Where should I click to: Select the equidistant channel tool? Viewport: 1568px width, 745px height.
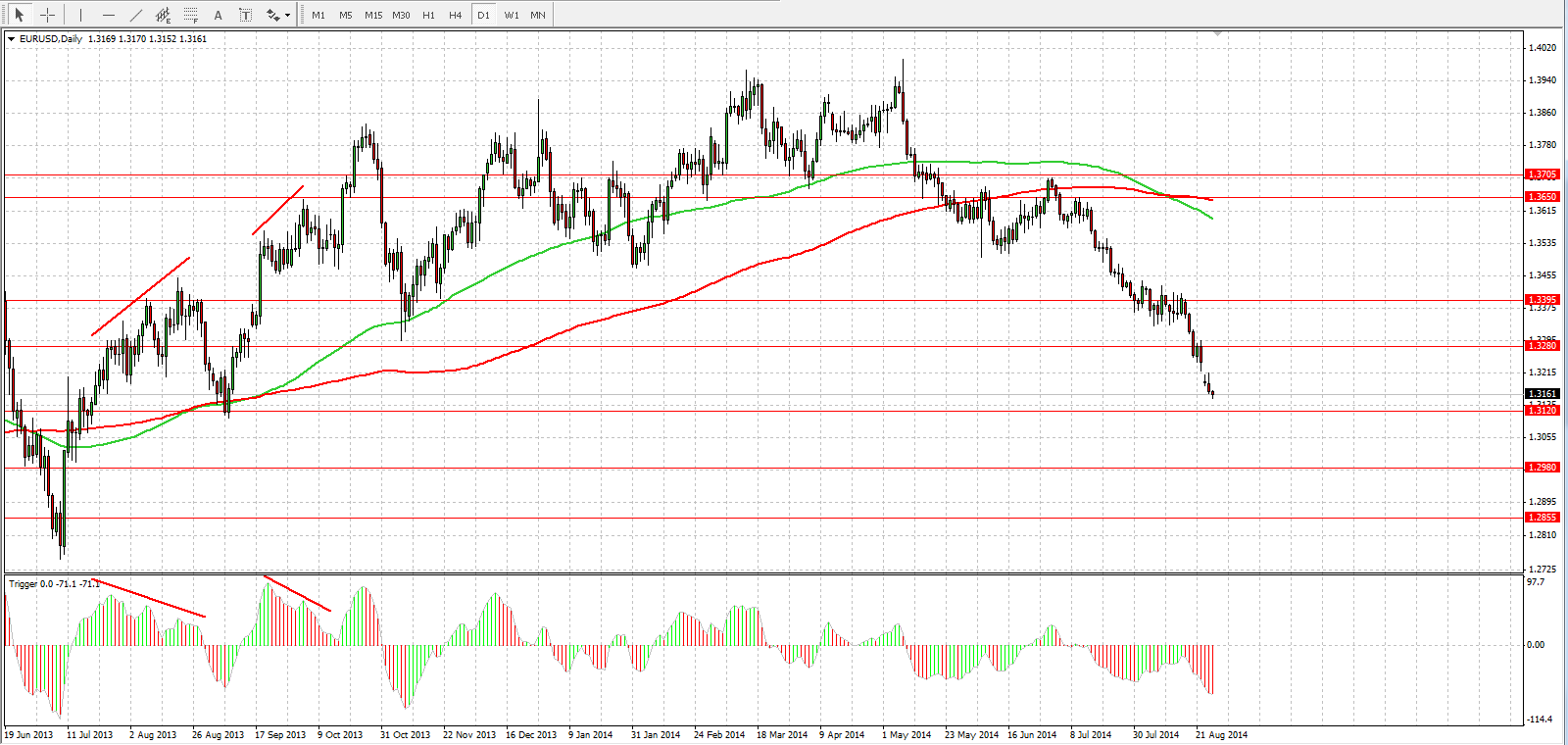(164, 15)
